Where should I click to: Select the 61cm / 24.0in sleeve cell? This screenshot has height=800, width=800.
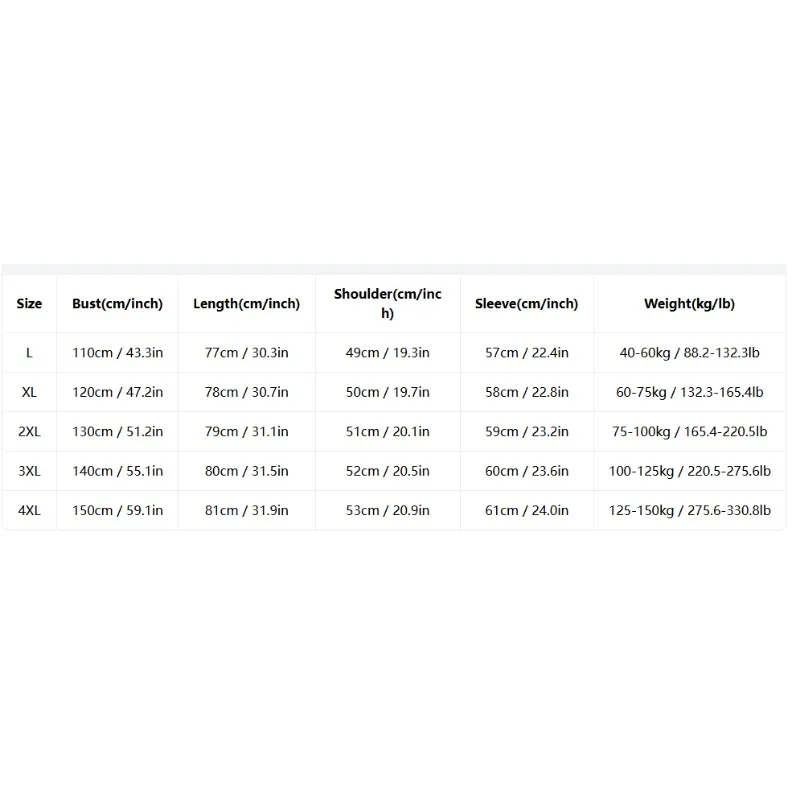527,510
